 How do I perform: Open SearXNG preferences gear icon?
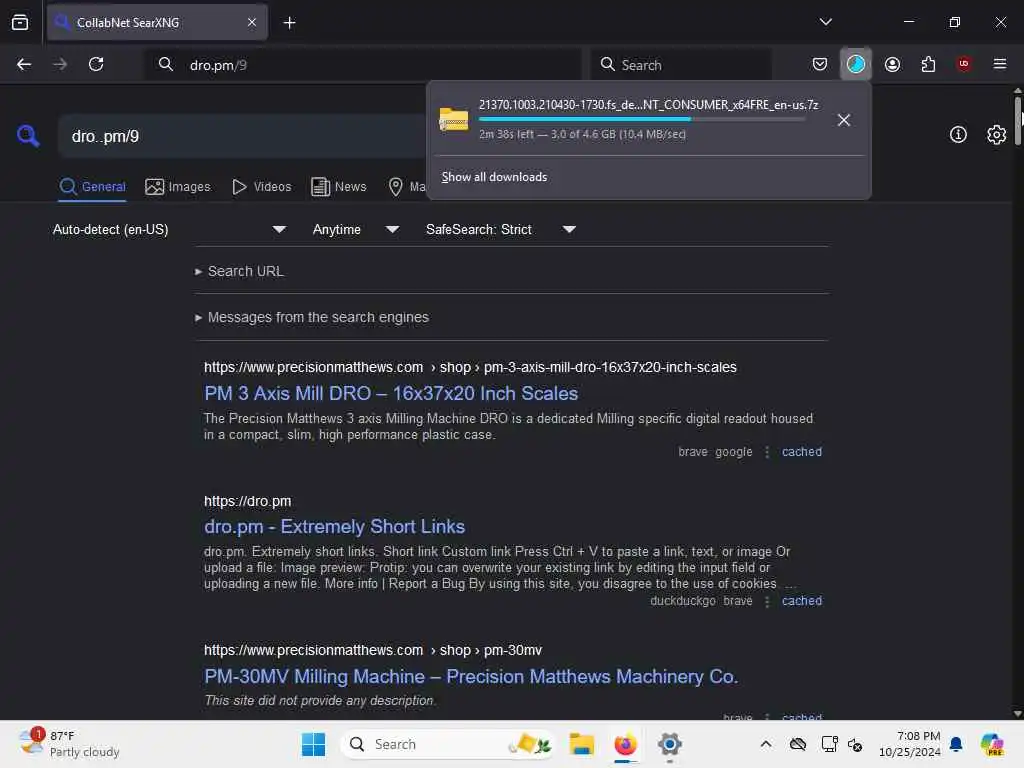point(996,135)
